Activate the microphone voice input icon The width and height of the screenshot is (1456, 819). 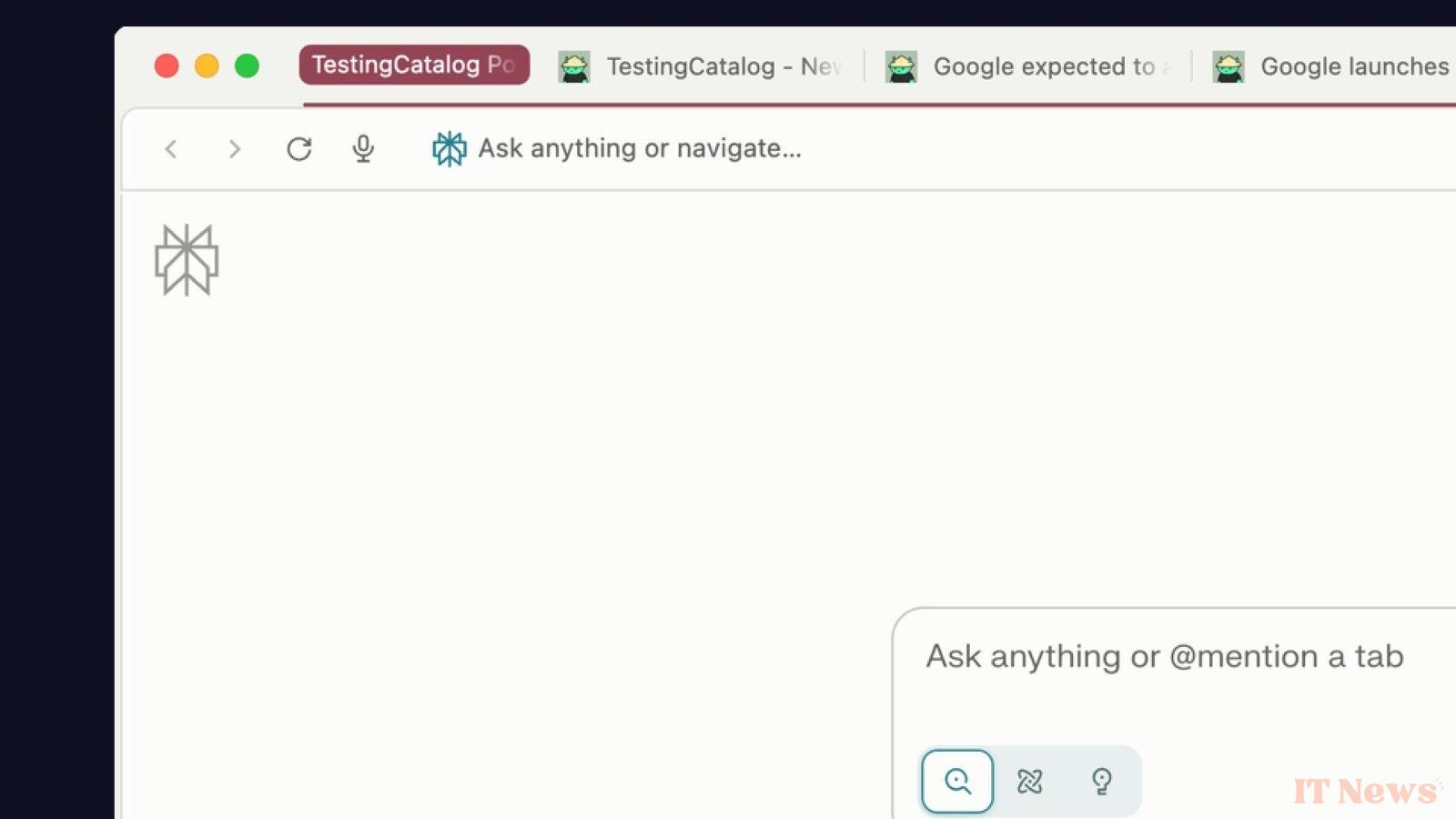click(363, 148)
